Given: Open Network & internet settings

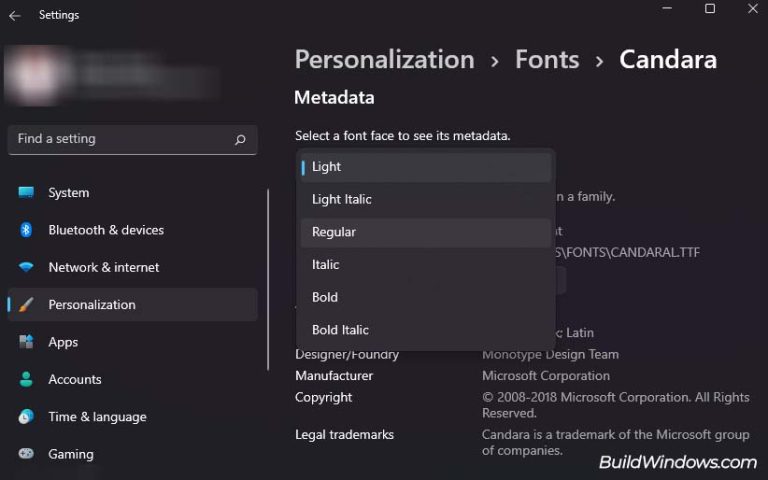Looking at the screenshot, I should [133, 267].
